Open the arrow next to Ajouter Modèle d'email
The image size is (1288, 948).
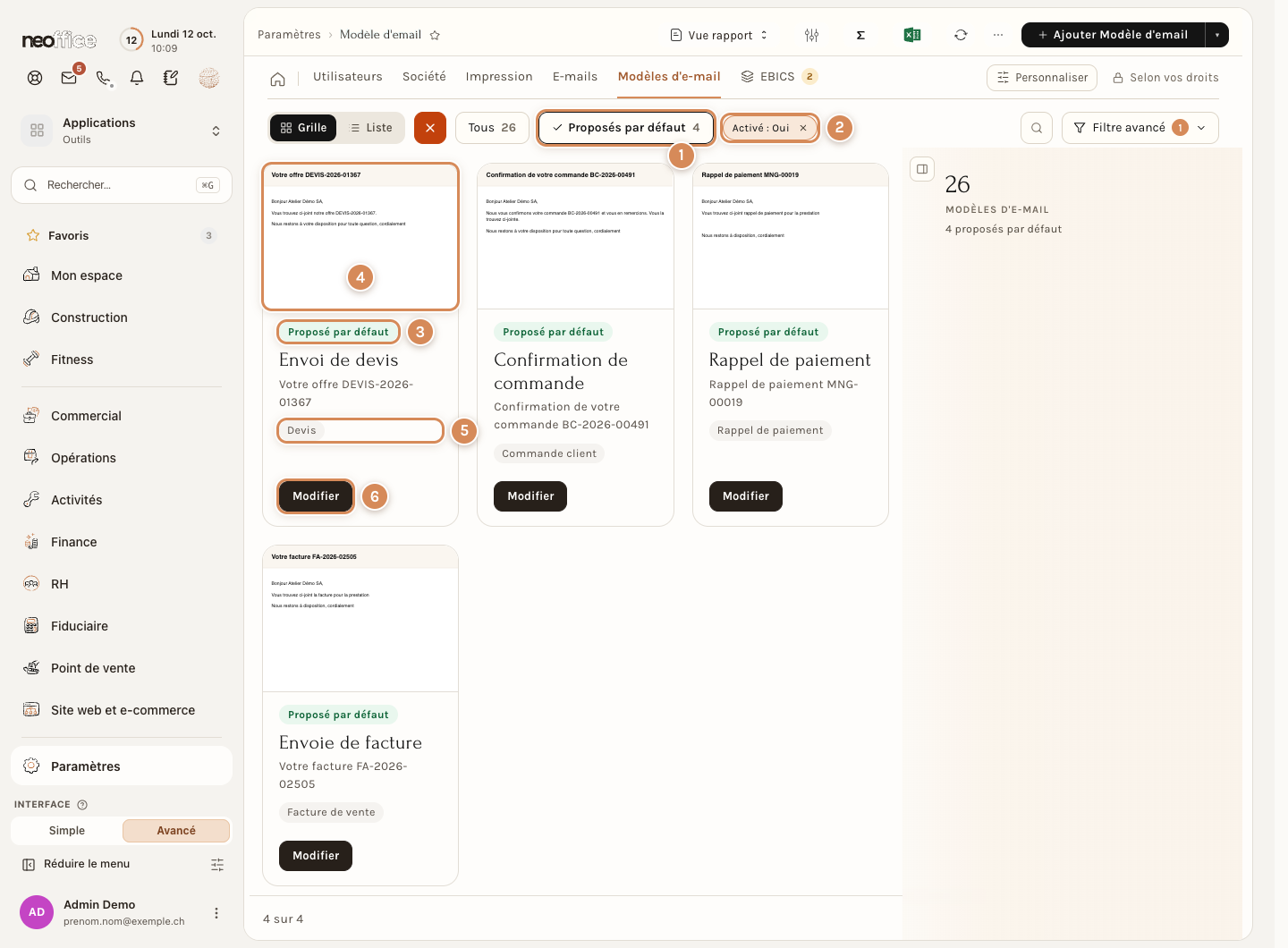[1217, 35]
